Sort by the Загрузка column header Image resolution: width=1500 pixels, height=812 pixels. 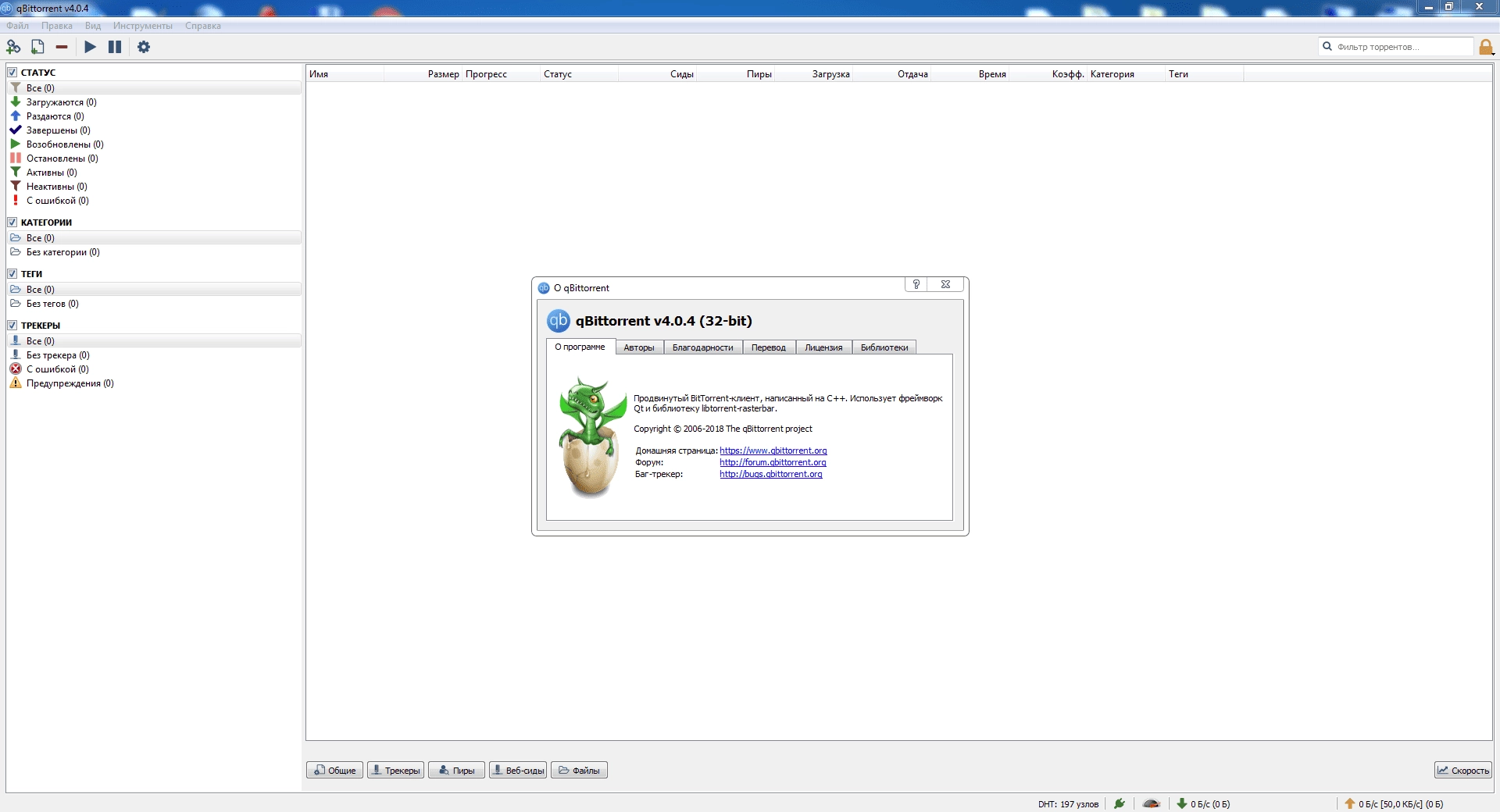click(813, 74)
